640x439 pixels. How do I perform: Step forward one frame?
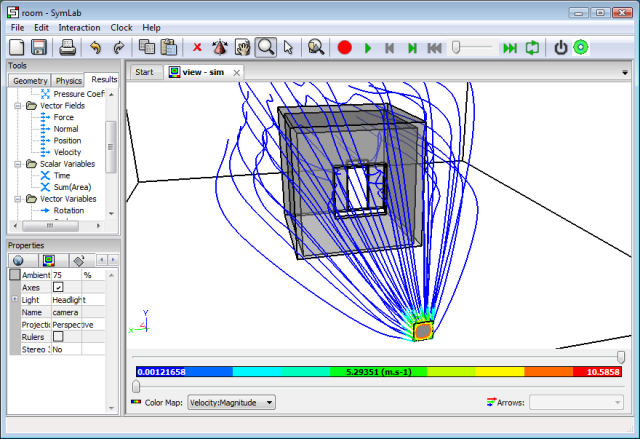(x=412, y=48)
